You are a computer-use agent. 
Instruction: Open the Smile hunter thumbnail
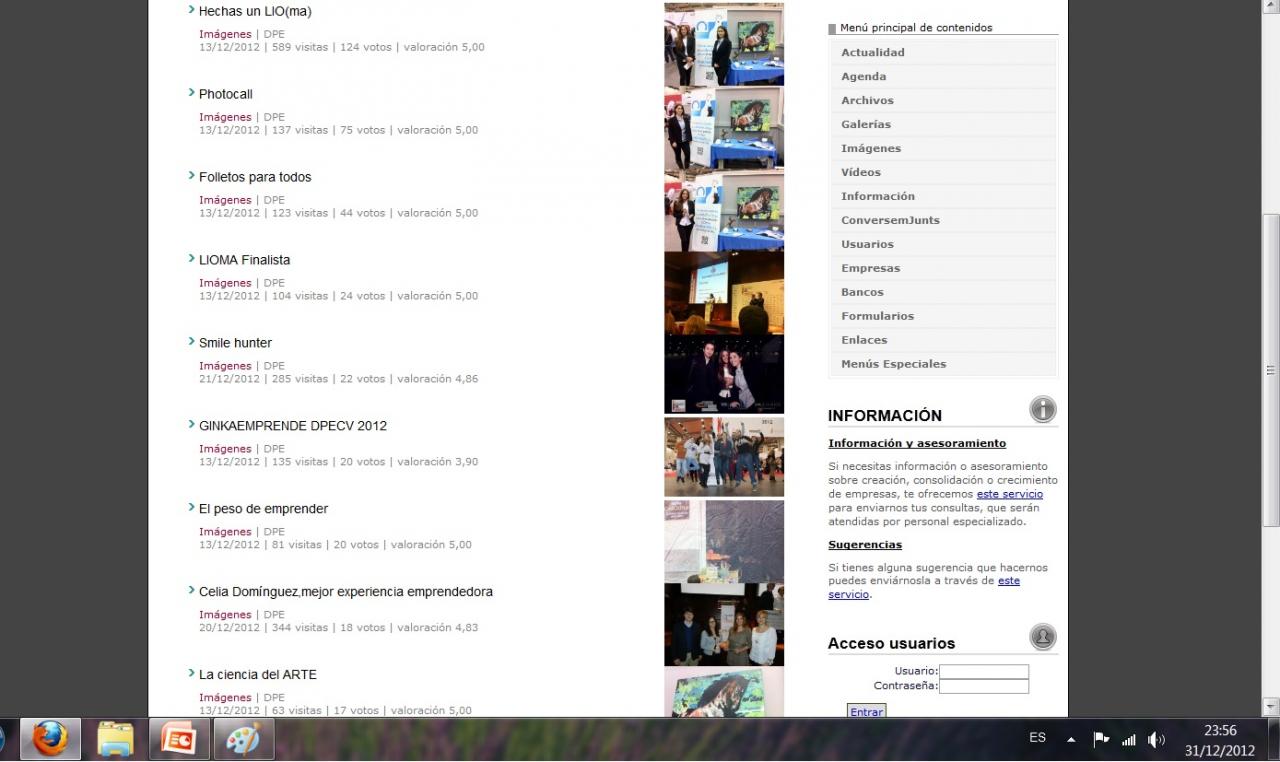pos(724,374)
